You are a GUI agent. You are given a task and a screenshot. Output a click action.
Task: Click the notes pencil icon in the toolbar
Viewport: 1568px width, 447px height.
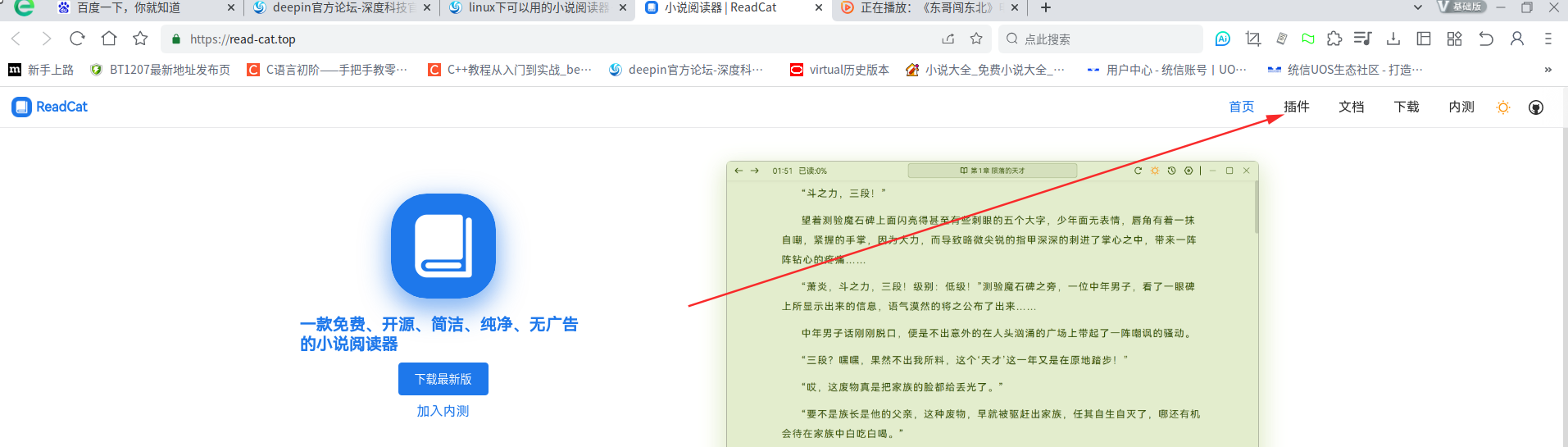pos(1282,39)
